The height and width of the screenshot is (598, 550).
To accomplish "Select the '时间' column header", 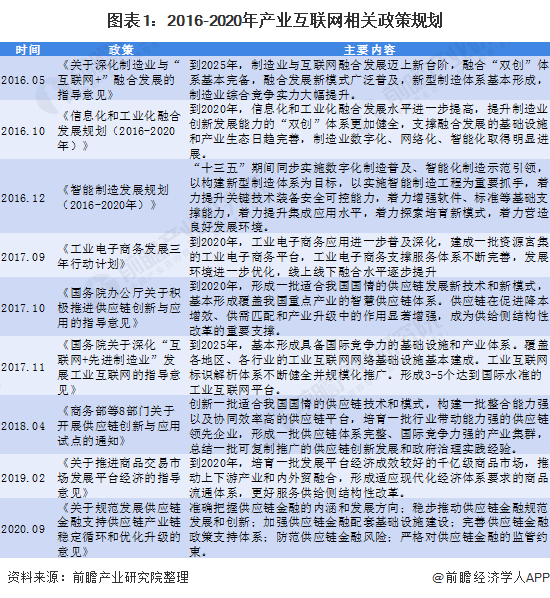I will pyautogui.click(x=28, y=50).
